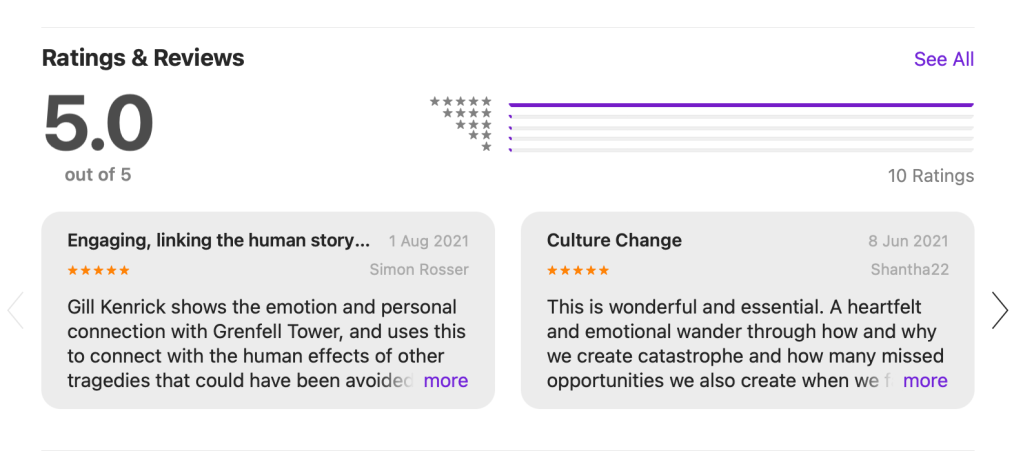Click the one-star row icon in histogram
This screenshot has height=460, width=1023.
486,147
